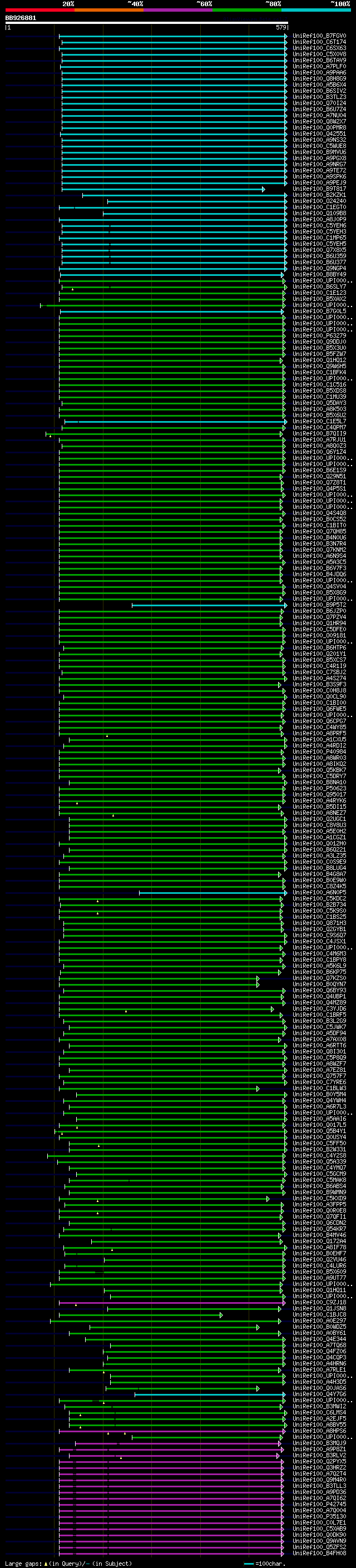The width and height of the screenshot is (356, 1568).
Task: Open hit UniRef100_B6SLY7
Action: [319, 286]
